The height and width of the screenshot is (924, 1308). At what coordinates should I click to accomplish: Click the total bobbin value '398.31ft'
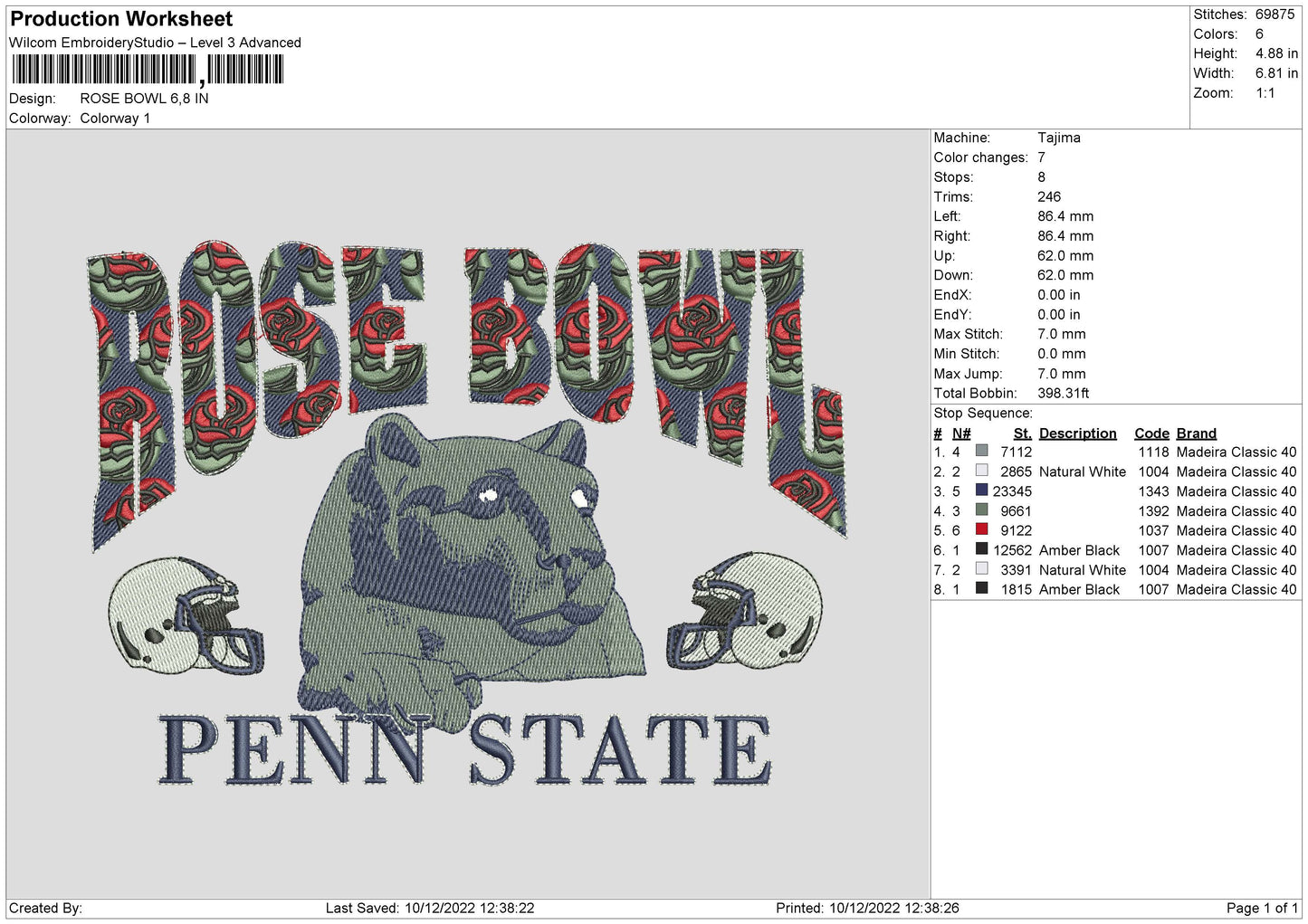coord(1063,393)
